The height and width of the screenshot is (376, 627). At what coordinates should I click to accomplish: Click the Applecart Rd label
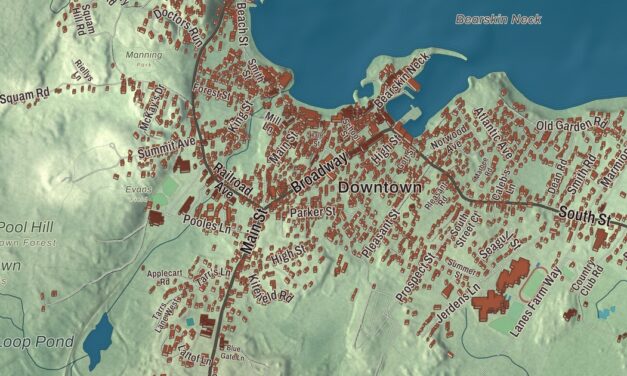[x=164, y=277]
